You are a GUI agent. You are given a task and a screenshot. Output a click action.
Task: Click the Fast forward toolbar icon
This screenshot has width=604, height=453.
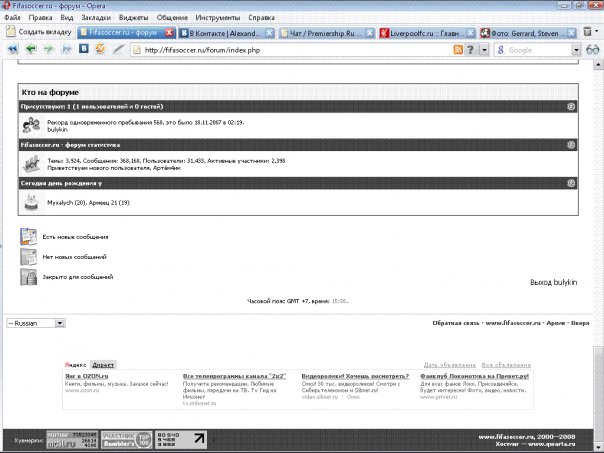[67, 49]
